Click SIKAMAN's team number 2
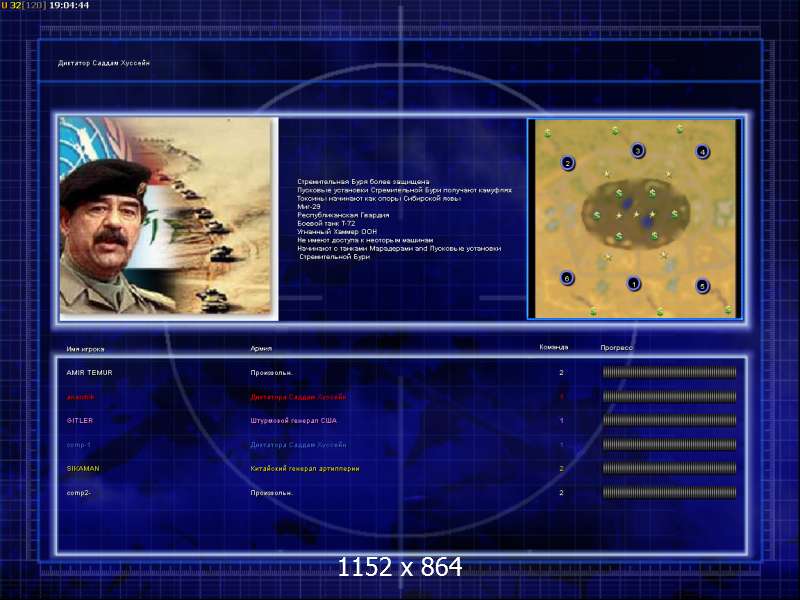The image size is (800, 600). [x=562, y=468]
